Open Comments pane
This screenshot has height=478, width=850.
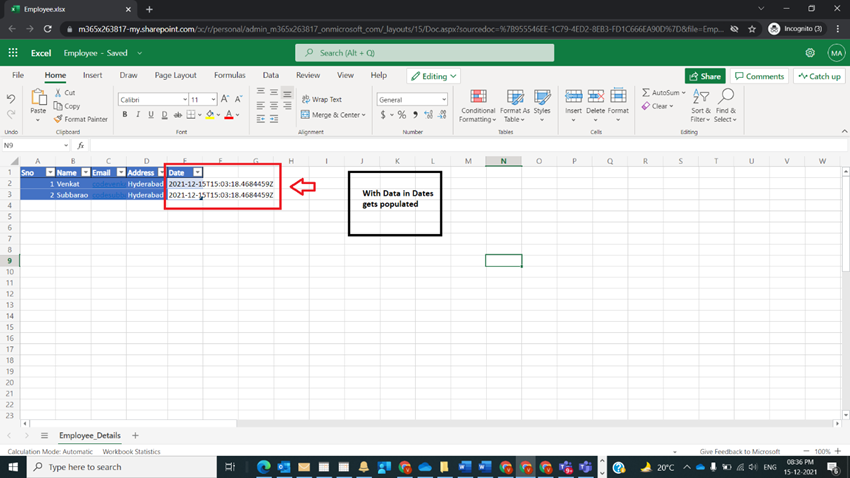759,76
